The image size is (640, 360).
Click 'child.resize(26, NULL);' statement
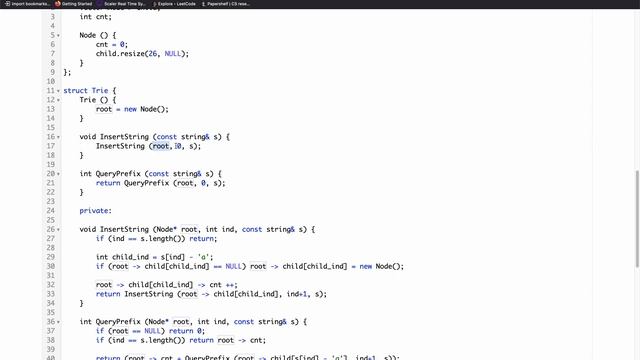(x=142, y=53)
